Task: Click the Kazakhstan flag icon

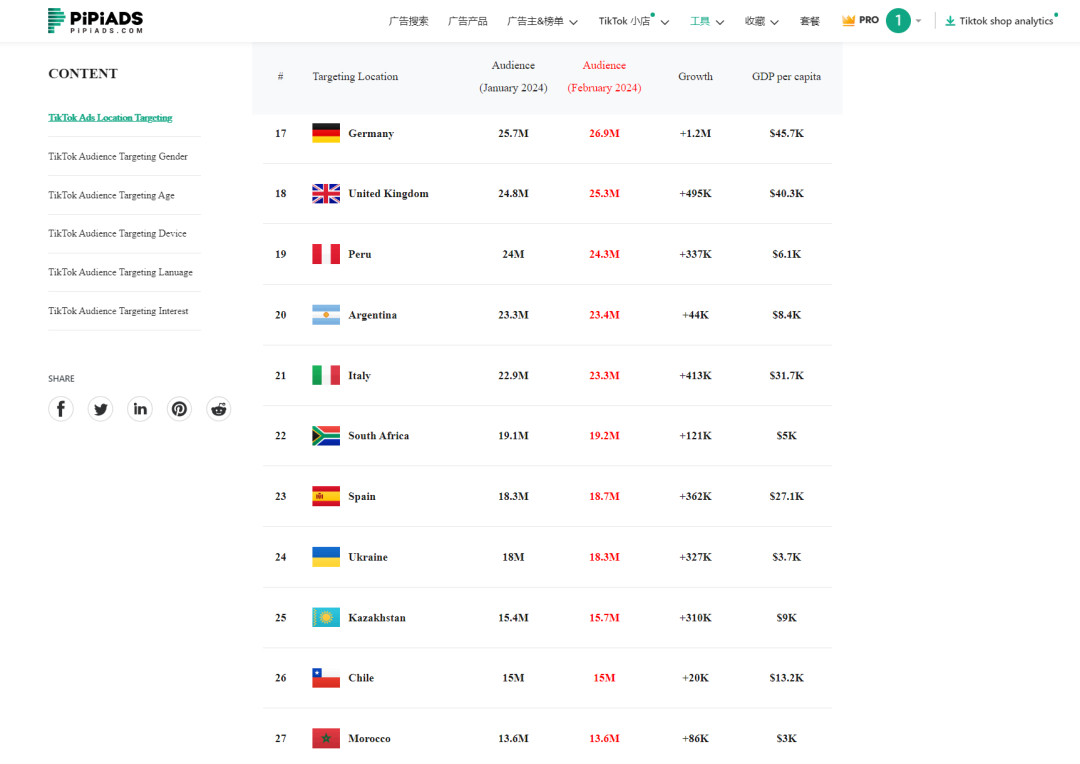Action: point(326,617)
